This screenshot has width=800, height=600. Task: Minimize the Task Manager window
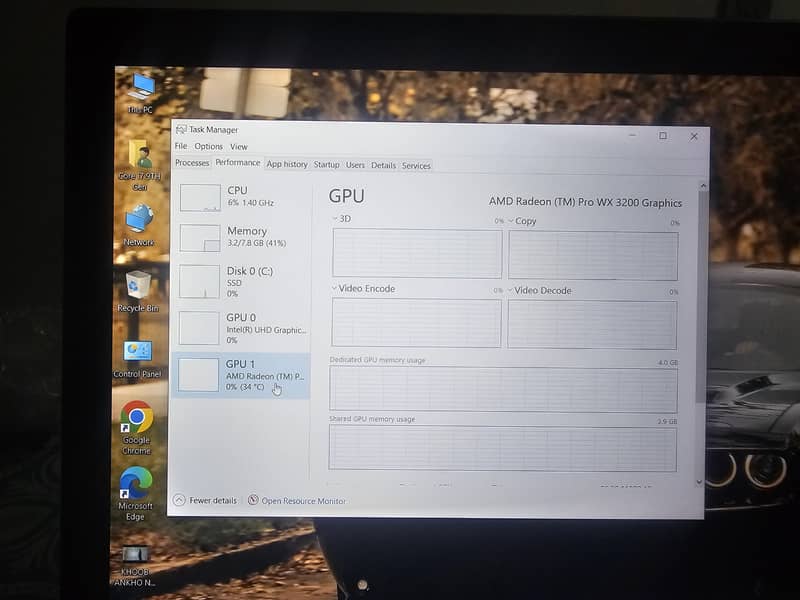pos(632,135)
